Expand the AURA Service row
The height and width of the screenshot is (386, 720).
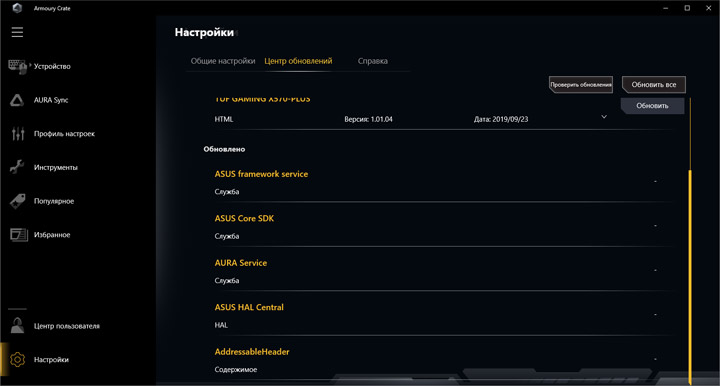click(x=655, y=271)
